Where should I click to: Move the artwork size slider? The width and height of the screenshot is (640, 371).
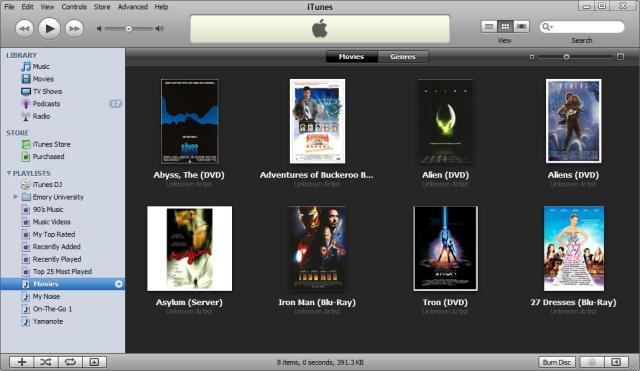pyautogui.click(x=567, y=57)
